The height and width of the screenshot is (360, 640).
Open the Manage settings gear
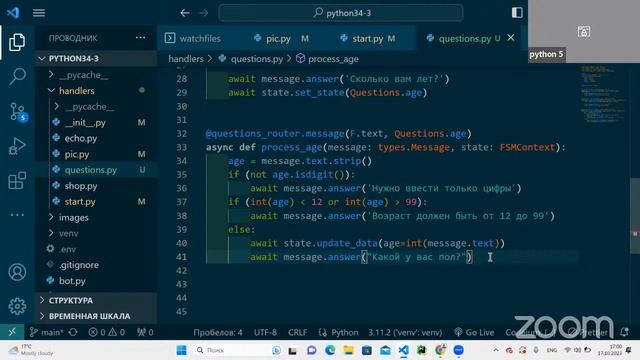[17, 306]
